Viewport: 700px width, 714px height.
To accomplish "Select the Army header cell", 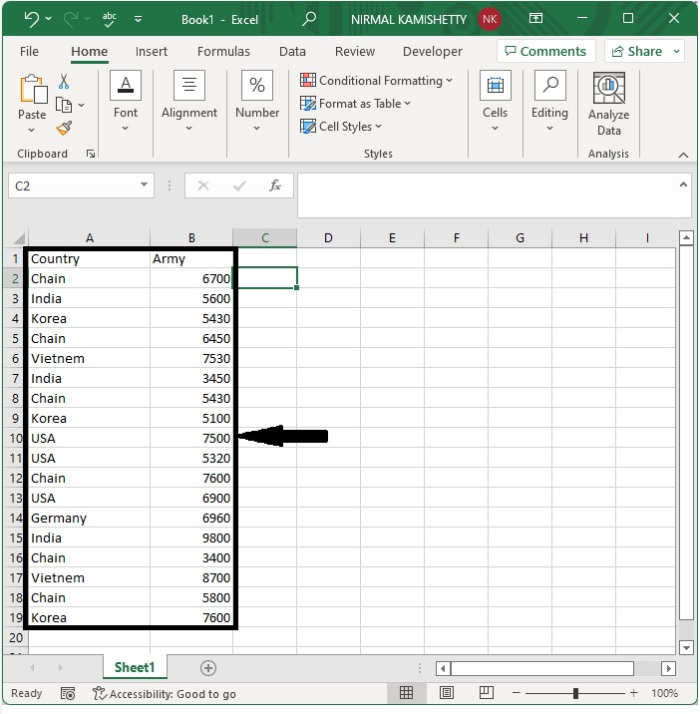I will click(x=191, y=259).
